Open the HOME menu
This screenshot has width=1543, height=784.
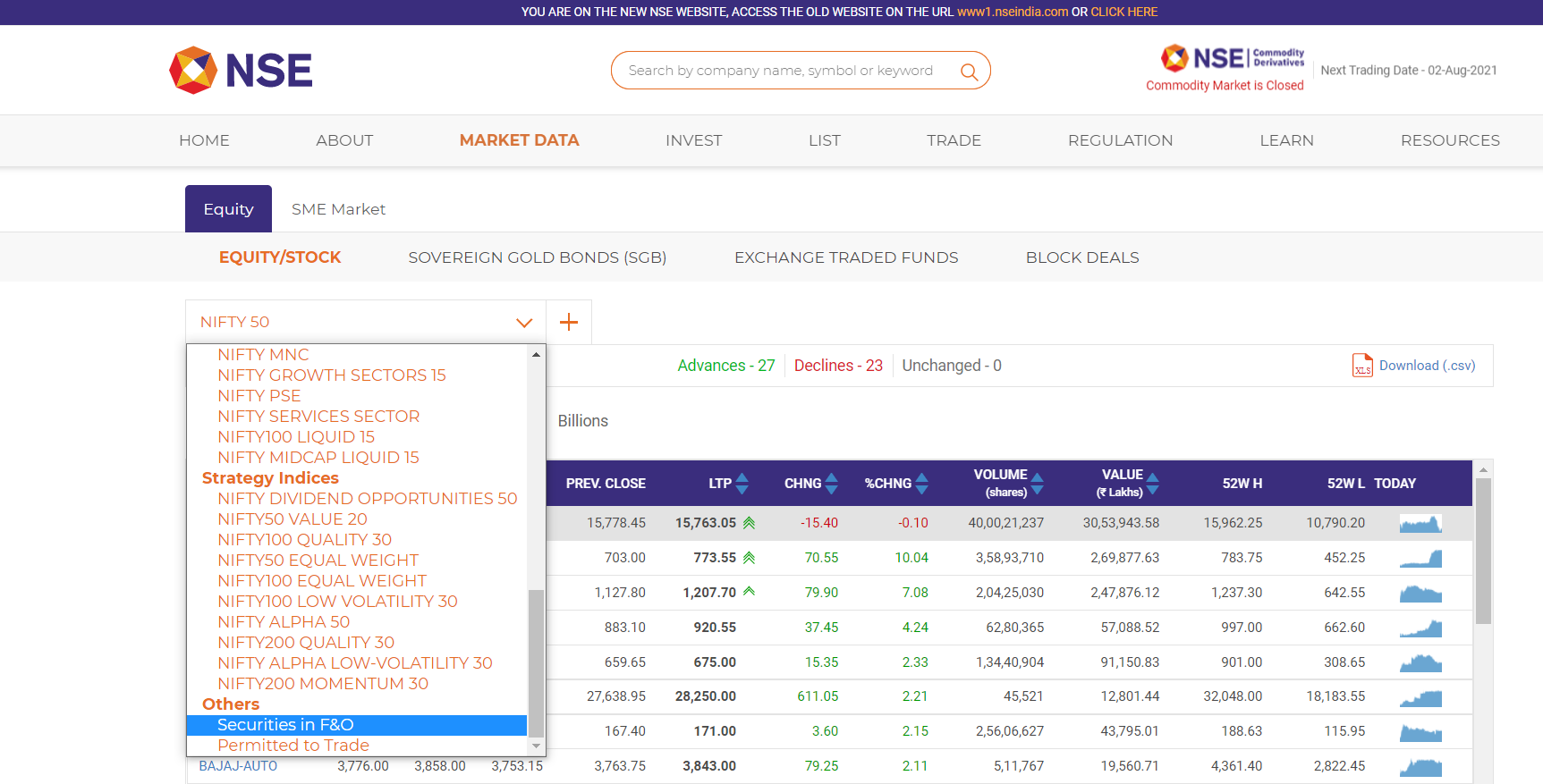[x=204, y=140]
